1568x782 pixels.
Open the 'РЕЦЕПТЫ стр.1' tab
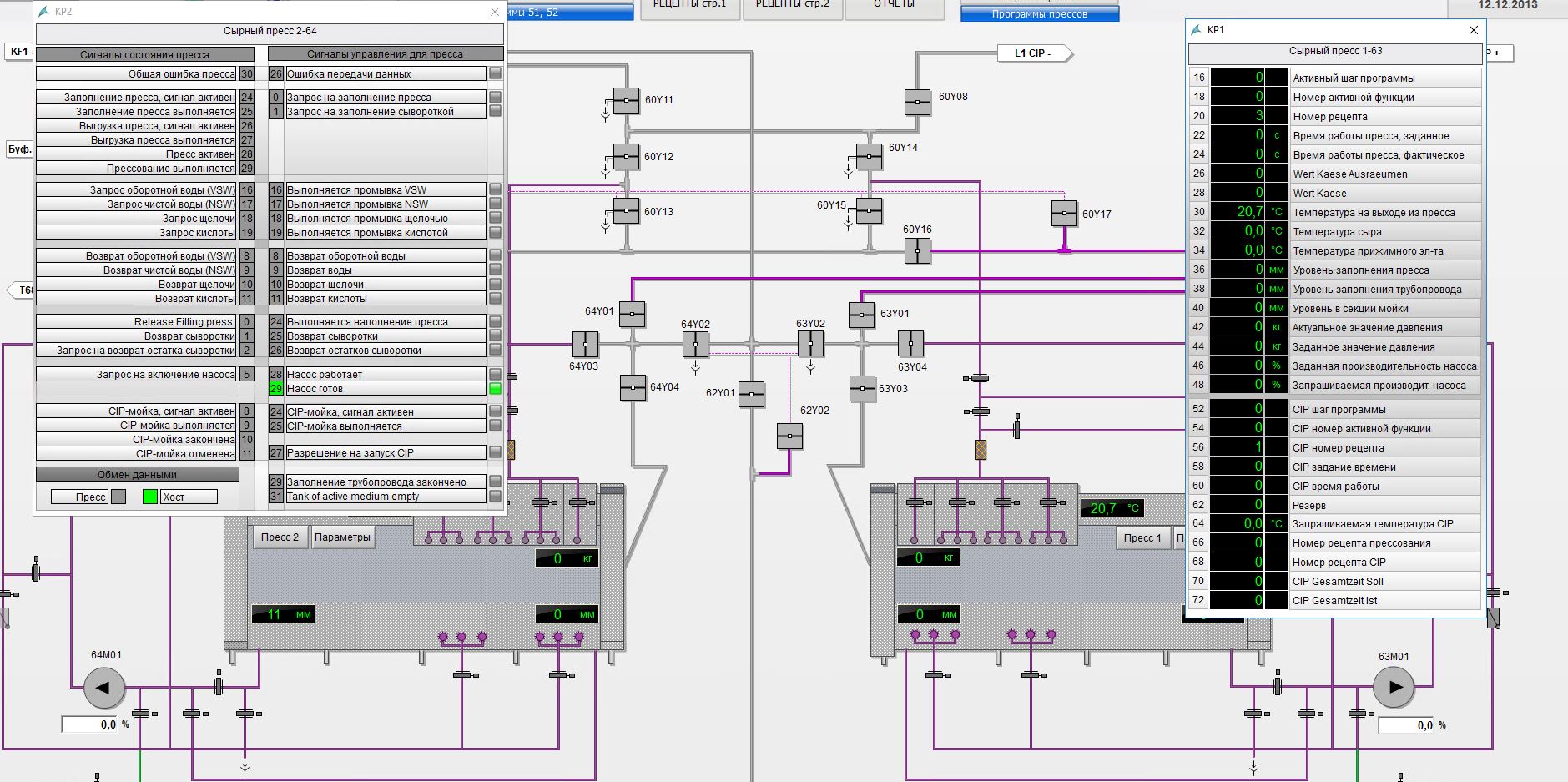point(689,7)
